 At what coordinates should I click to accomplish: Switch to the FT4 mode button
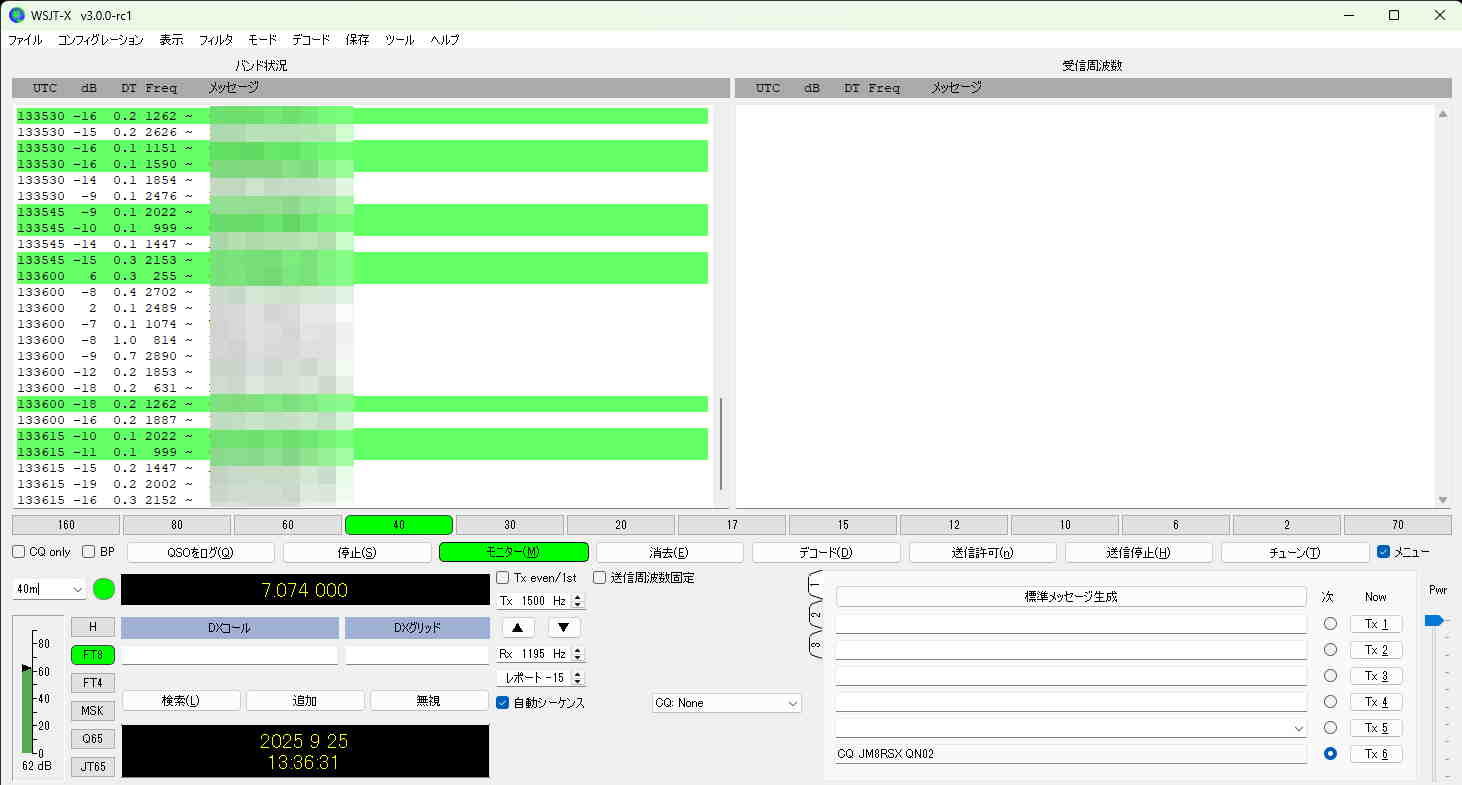point(93,683)
